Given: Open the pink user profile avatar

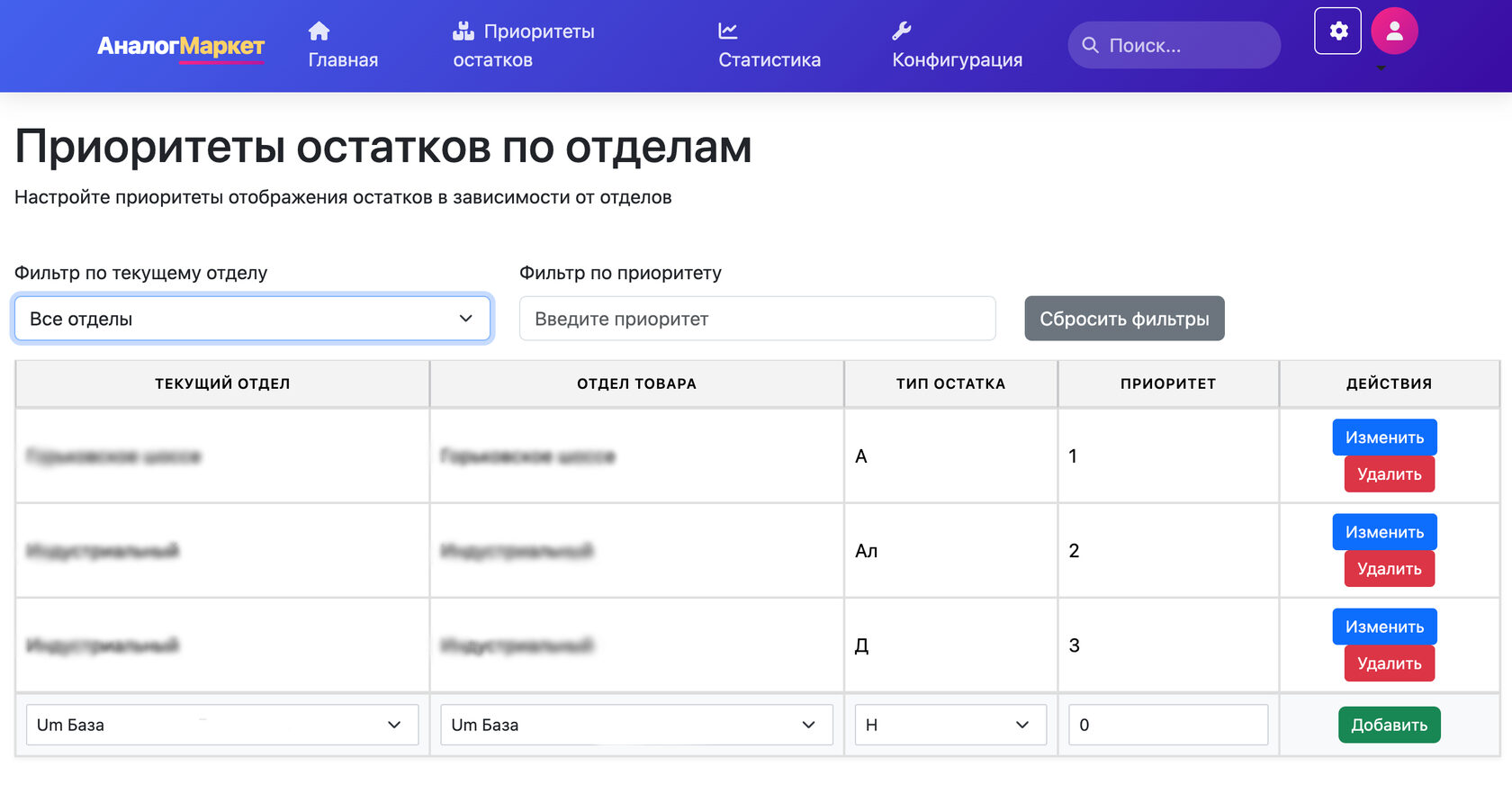Looking at the screenshot, I should [x=1394, y=32].
